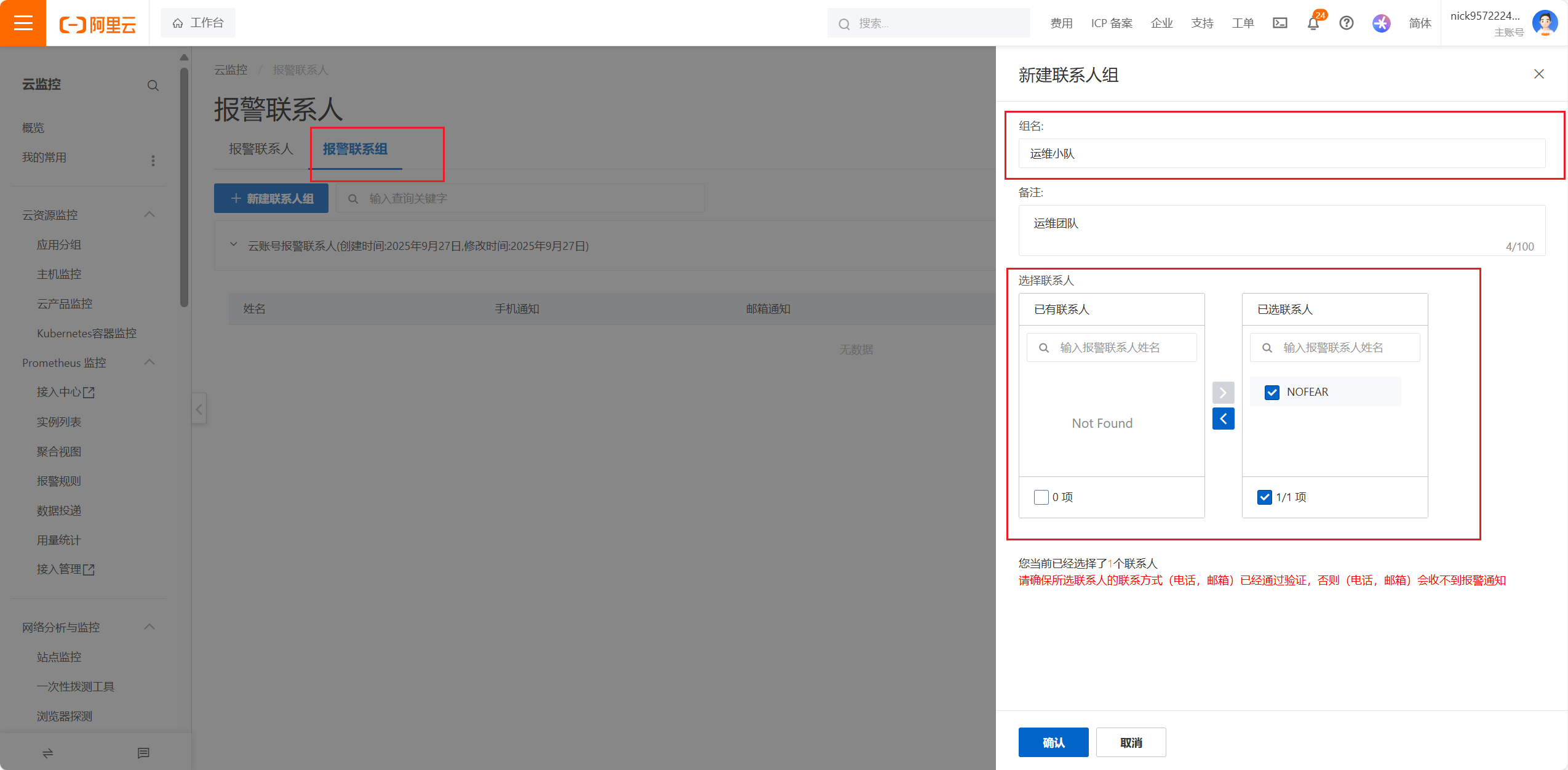The width and height of the screenshot is (1568, 770).
Task: Collapse the 云资源监控 sidebar section
Action: 149,215
